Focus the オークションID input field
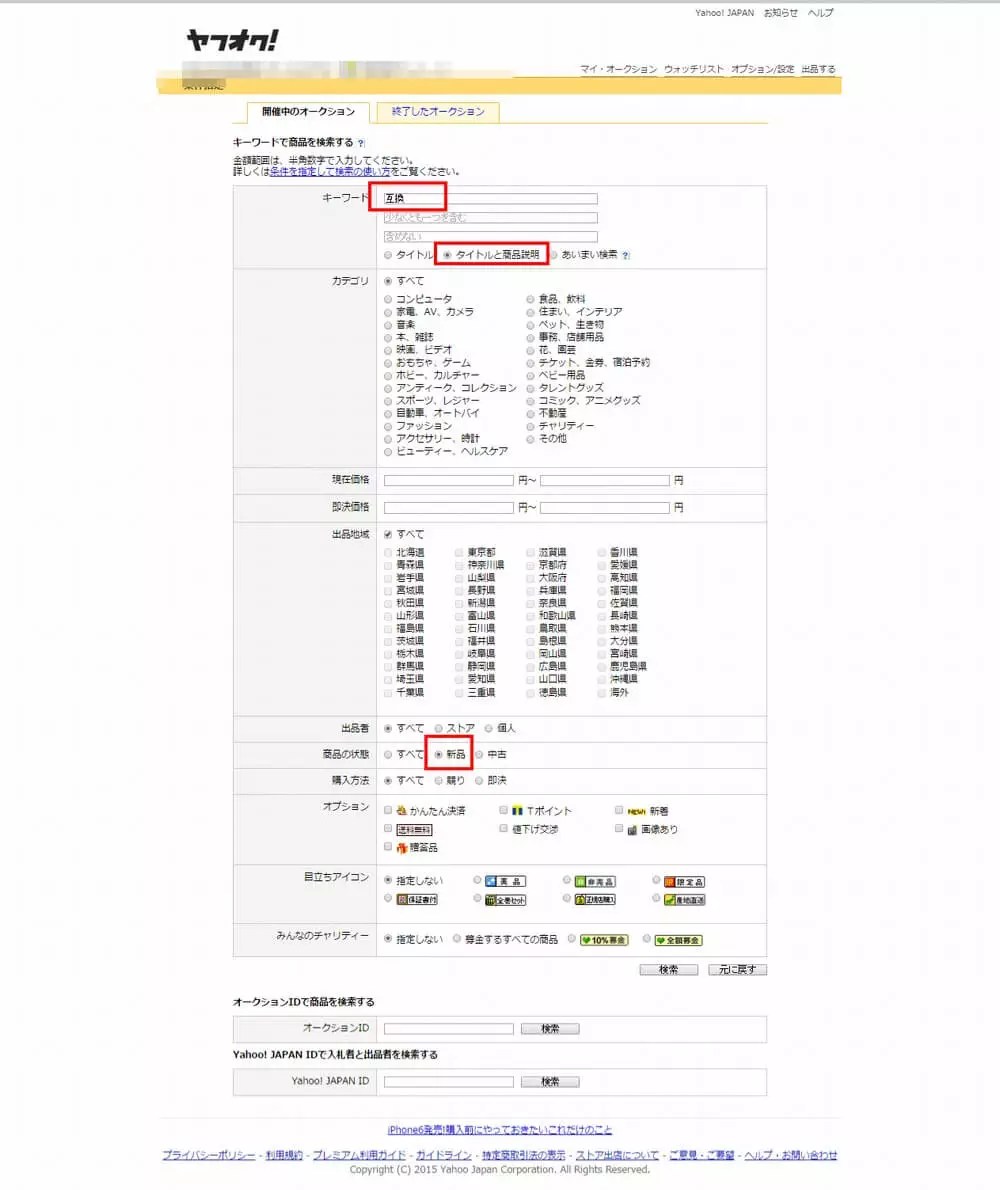Viewport: 1000px width, 1190px height. (x=448, y=1029)
